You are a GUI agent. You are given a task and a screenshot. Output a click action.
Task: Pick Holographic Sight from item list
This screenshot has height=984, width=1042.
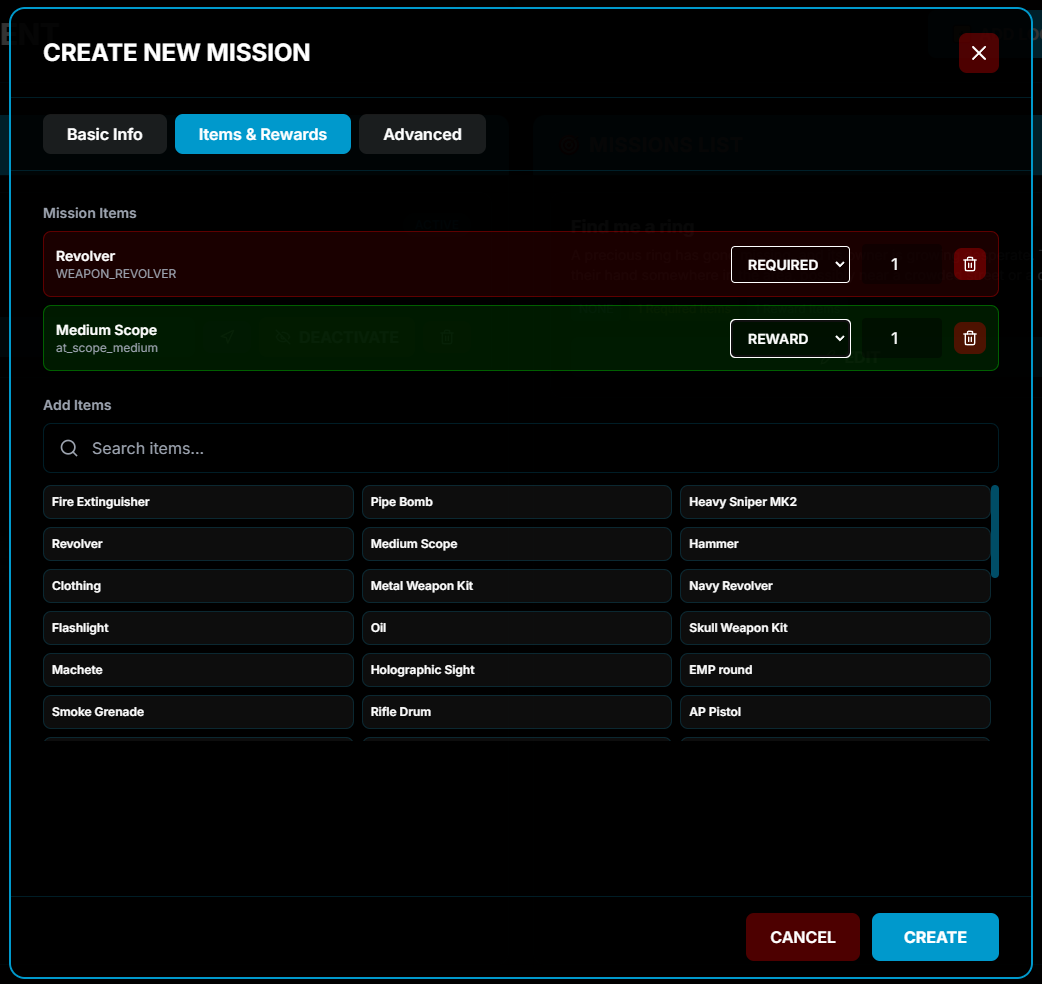coord(516,670)
